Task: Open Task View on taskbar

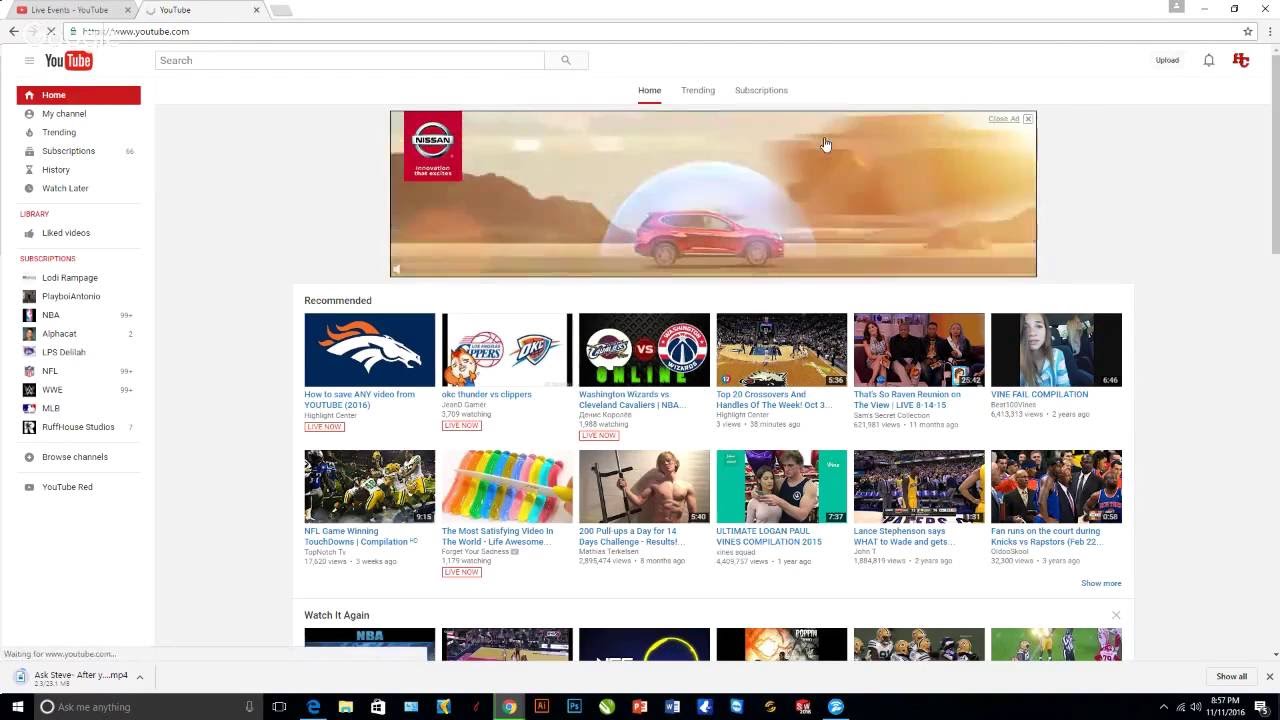Action: coord(279,707)
